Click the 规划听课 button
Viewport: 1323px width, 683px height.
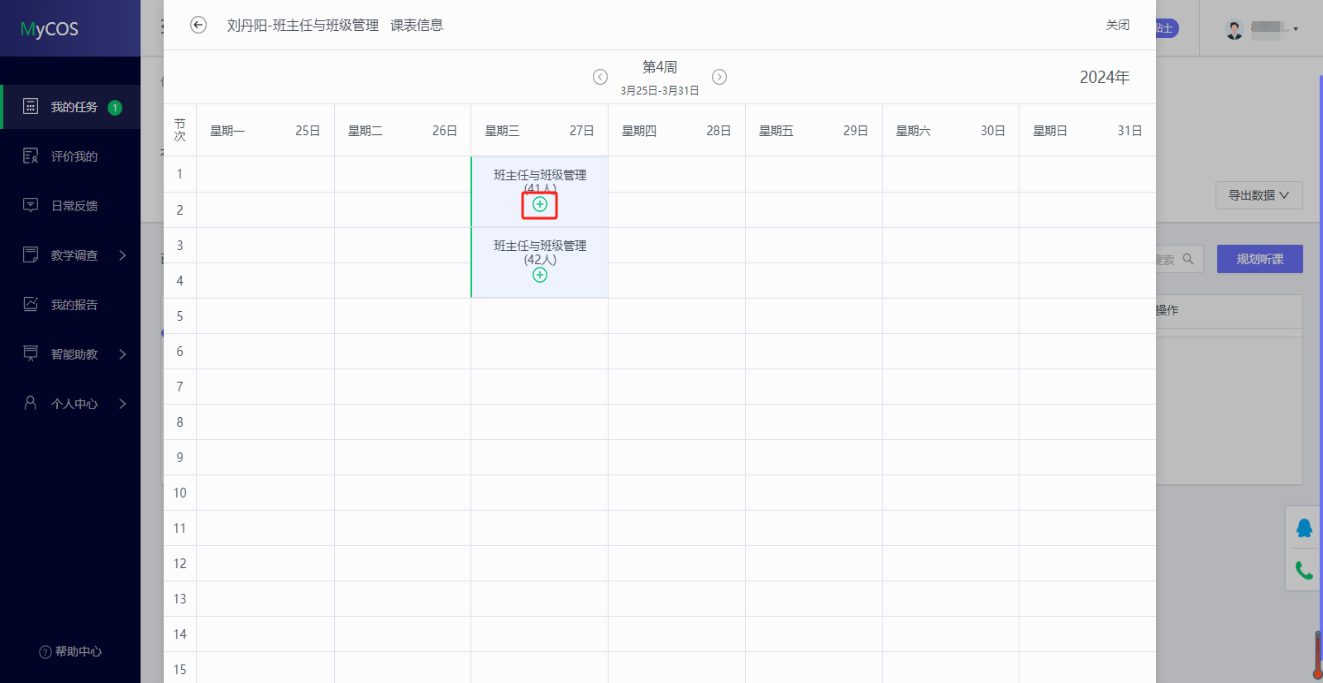(x=1259, y=259)
